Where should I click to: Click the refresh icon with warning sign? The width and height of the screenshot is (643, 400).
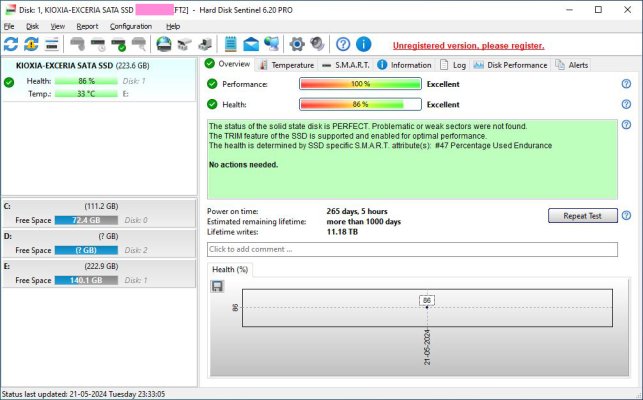31,44
